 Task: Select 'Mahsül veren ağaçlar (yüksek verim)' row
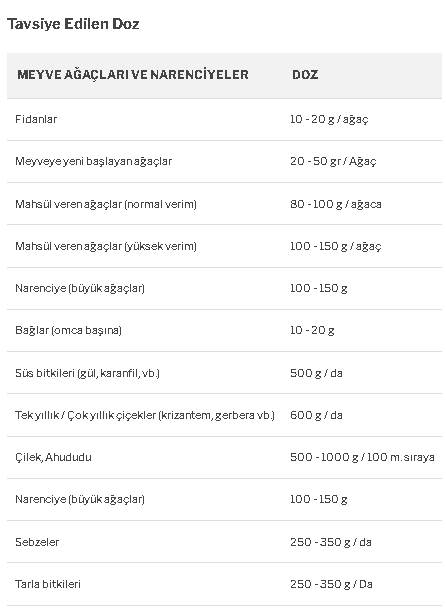point(224,246)
